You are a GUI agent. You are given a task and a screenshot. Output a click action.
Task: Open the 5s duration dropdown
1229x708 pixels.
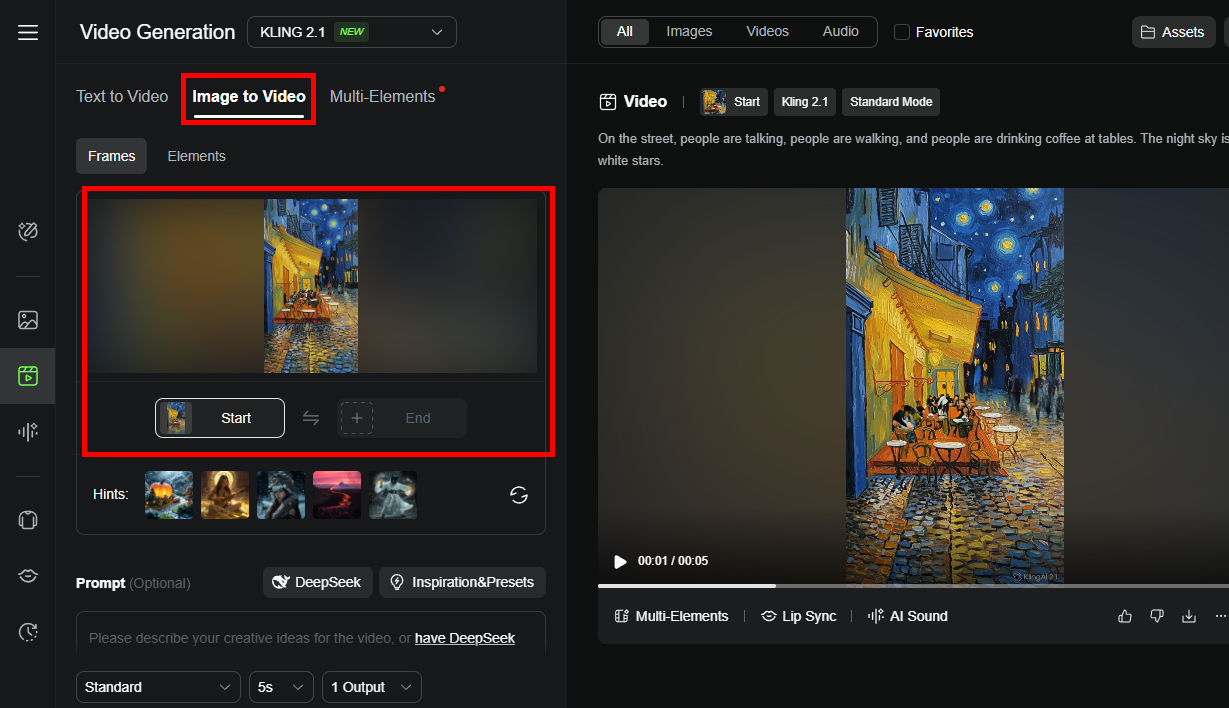281,687
